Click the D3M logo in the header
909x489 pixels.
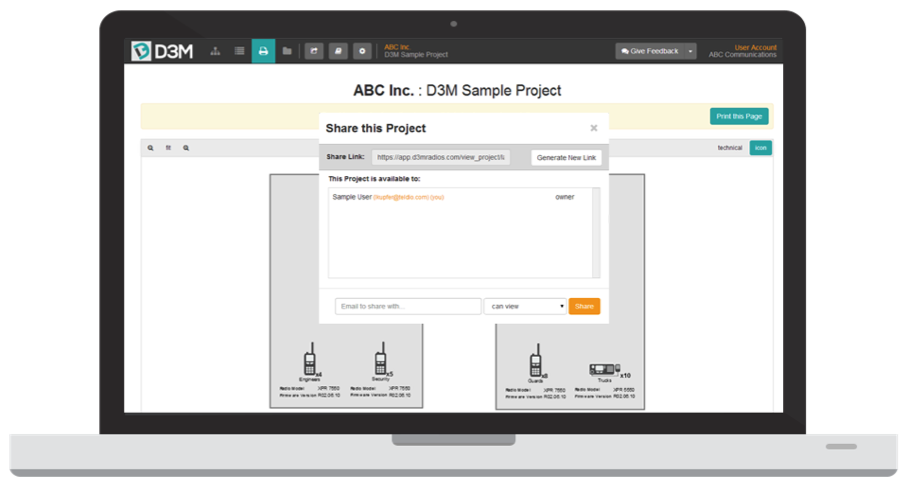[x=162, y=51]
